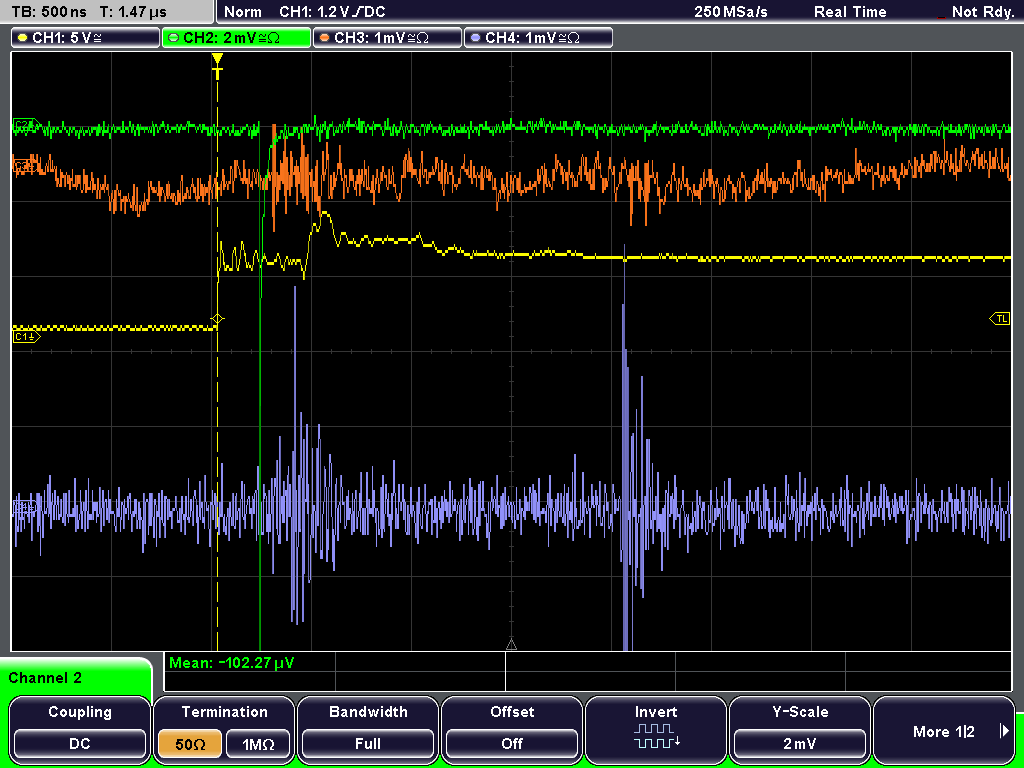This screenshot has height=768, width=1024.
Task: Set termination to 1MΩ
Action: 258,744
